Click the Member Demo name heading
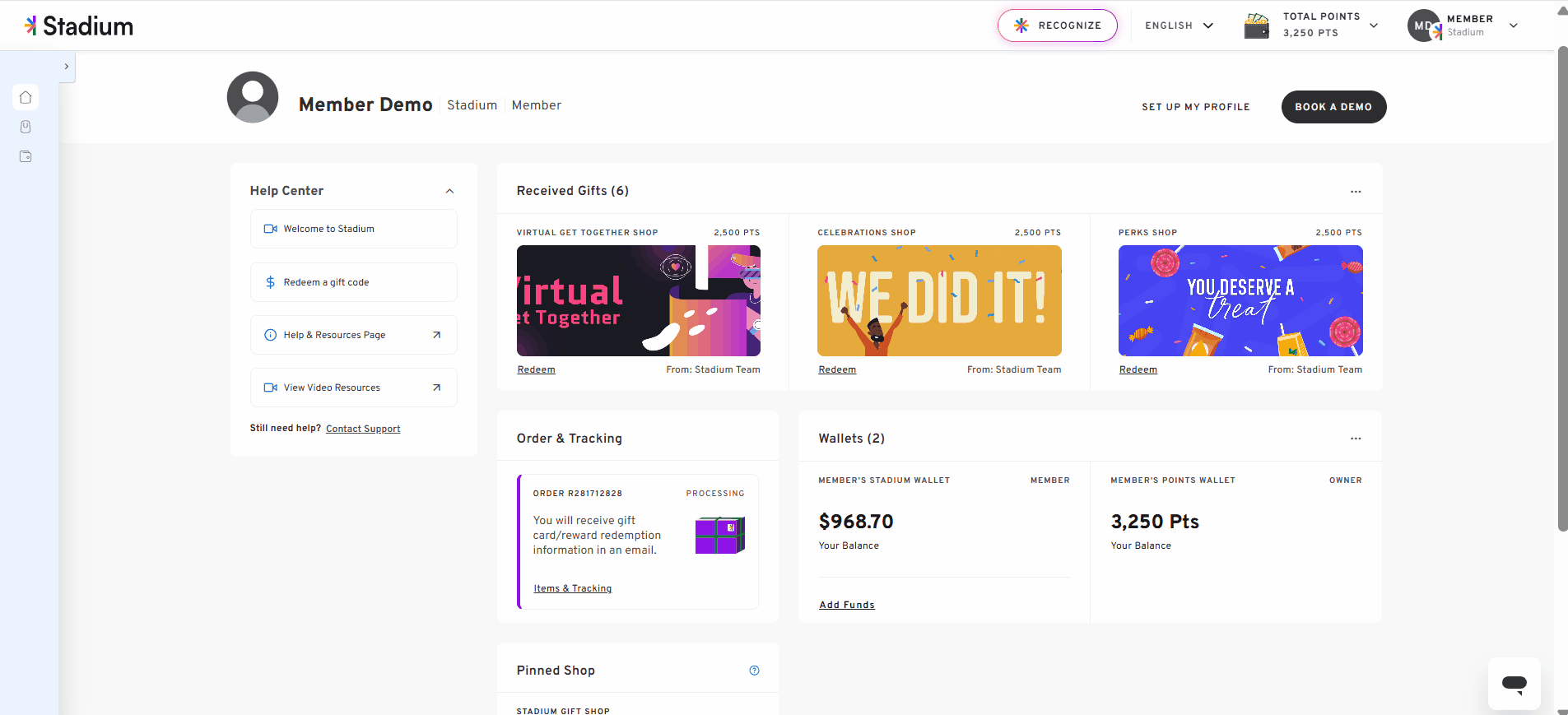The width and height of the screenshot is (1568, 715). 365,105
